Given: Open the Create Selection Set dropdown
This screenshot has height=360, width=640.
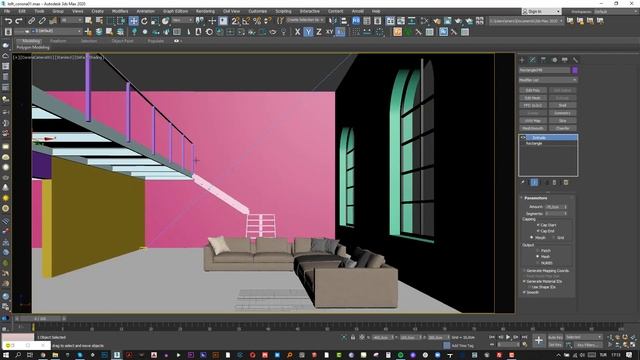Looking at the screenshot, I should coord(305,20).
